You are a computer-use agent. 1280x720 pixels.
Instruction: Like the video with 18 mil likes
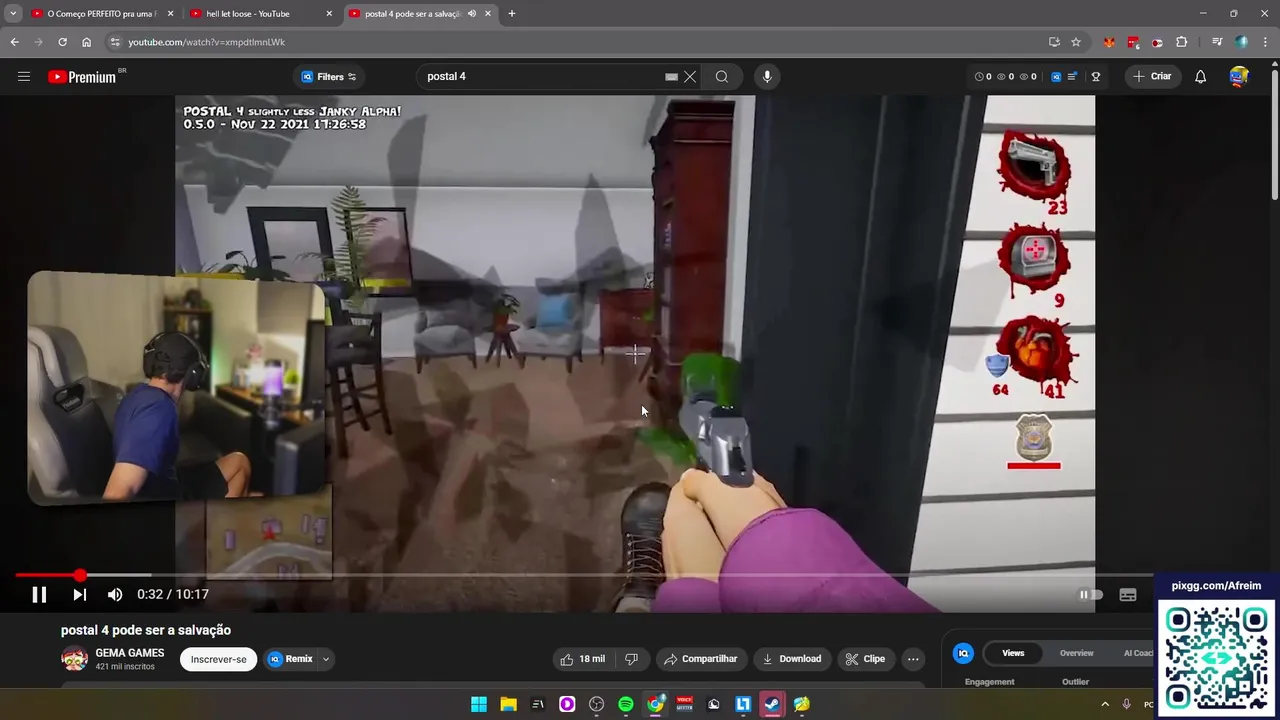click(582, 659)
